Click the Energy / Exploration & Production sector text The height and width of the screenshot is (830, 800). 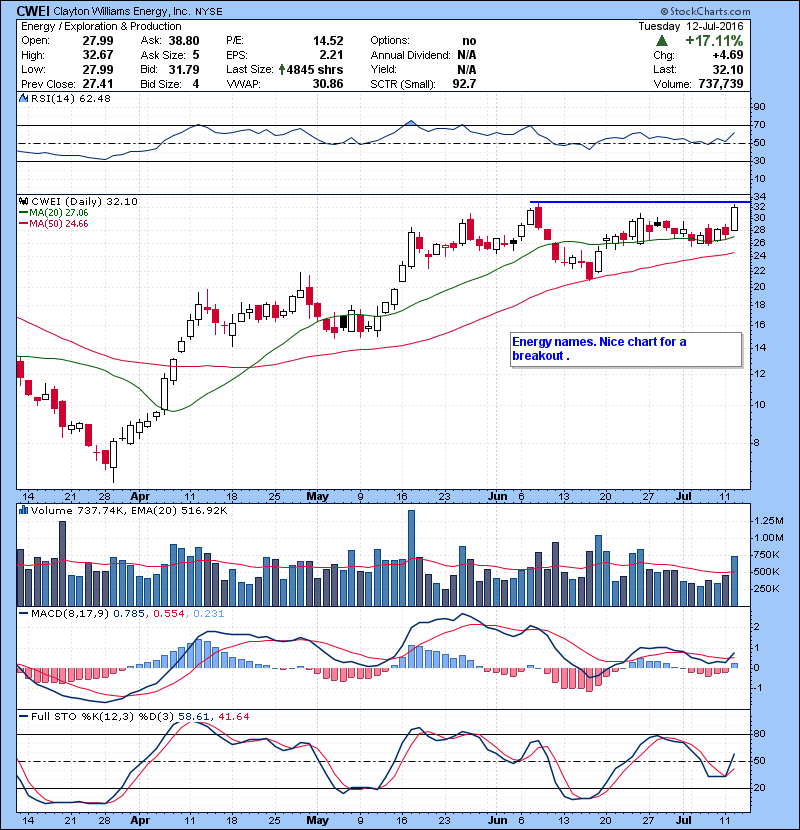(x=101, y=26)
